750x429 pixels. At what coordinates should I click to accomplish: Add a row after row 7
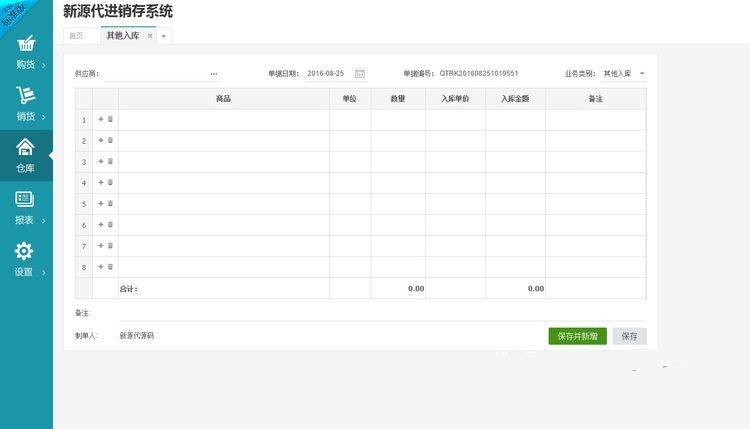[x=101, y=245]
